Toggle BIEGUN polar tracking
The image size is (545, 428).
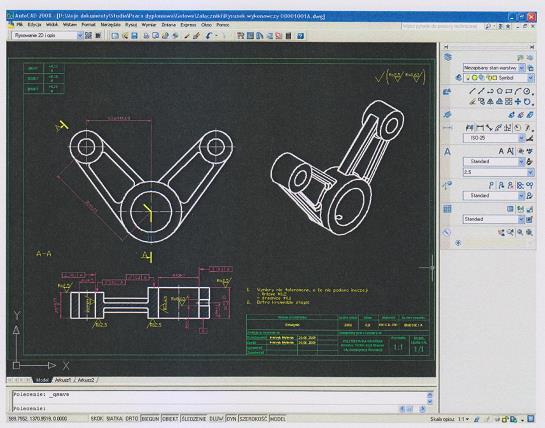click(x=150, y=419)
